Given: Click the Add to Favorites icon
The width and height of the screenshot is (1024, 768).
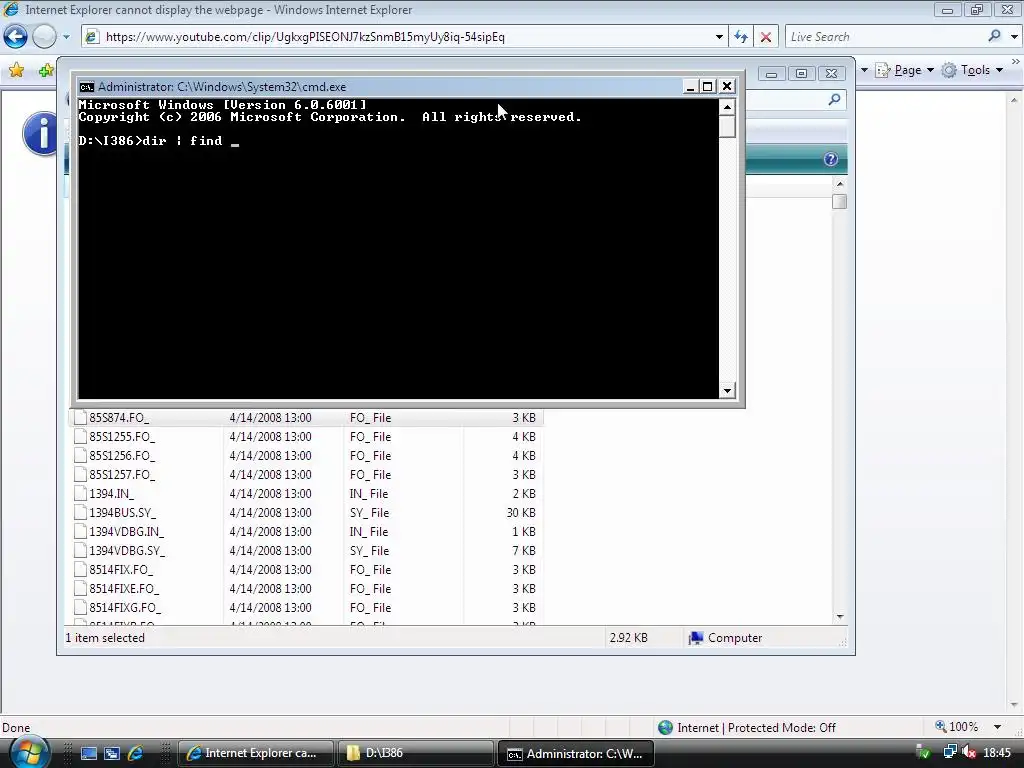Looking at the screenshot, I should tap(46, 70).
